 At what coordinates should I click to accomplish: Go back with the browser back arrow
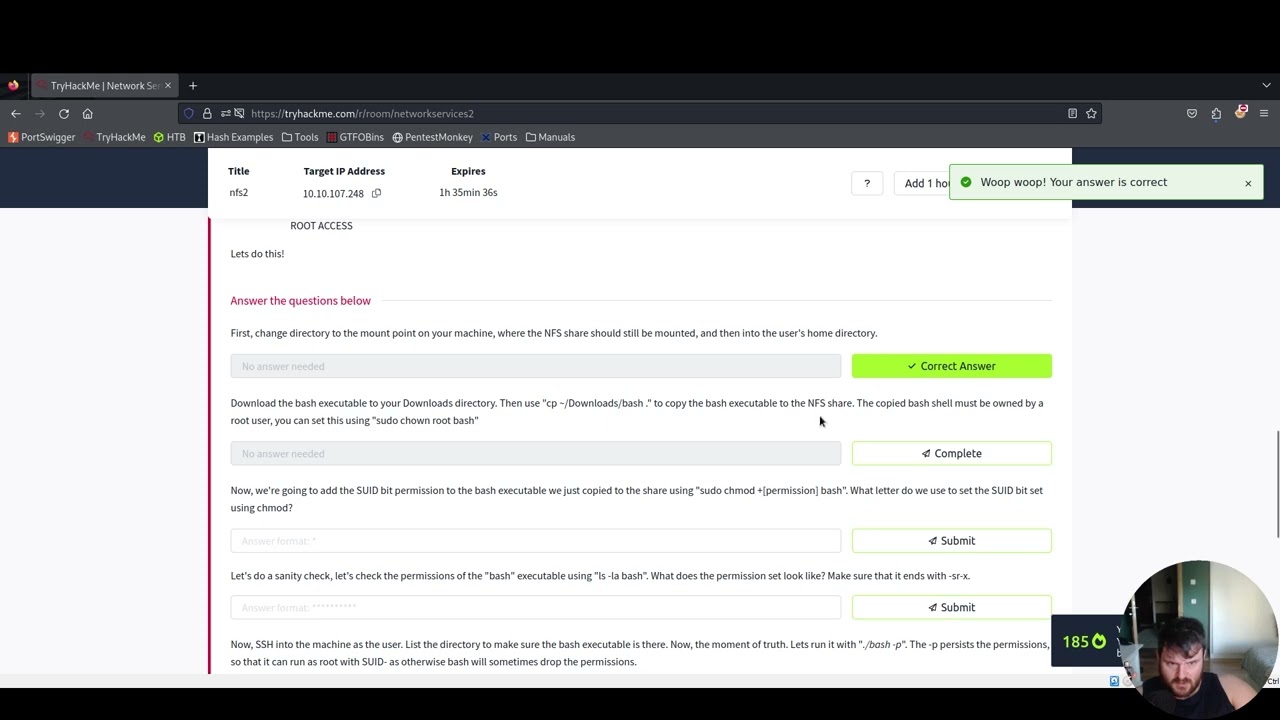click(x=16, y=114)
